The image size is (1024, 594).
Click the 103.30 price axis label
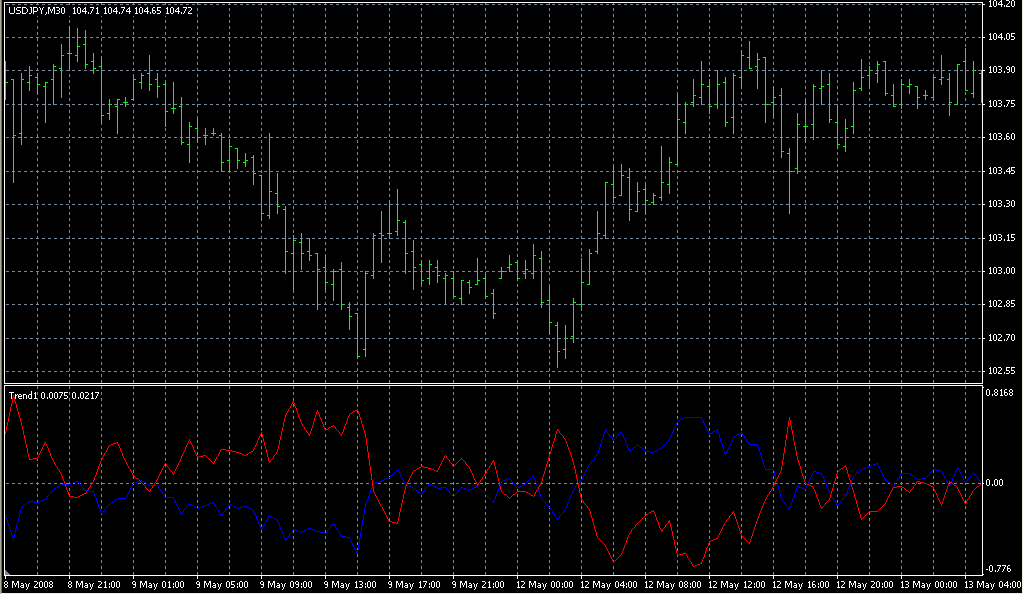1001,204
